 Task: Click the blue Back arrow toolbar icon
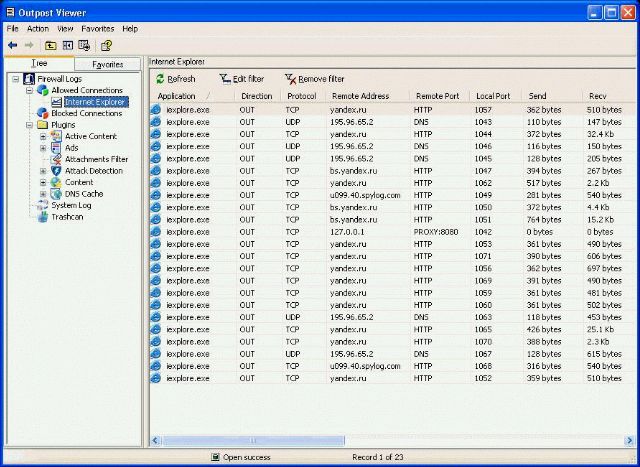(x=12, y=45)
